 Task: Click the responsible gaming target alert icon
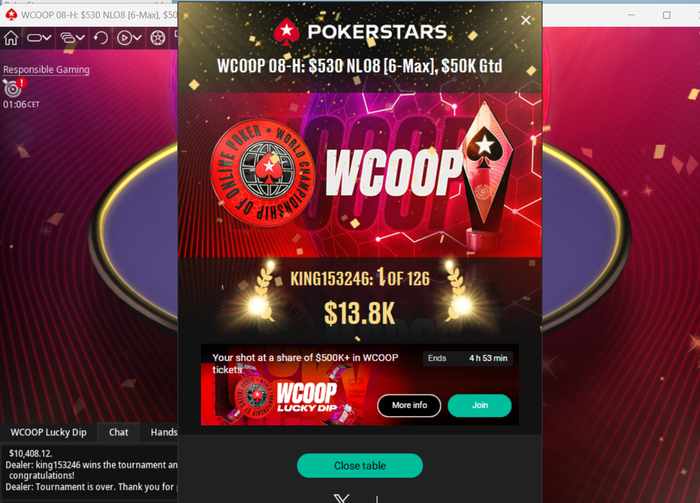pyautogui.click(x=14, y=87)
